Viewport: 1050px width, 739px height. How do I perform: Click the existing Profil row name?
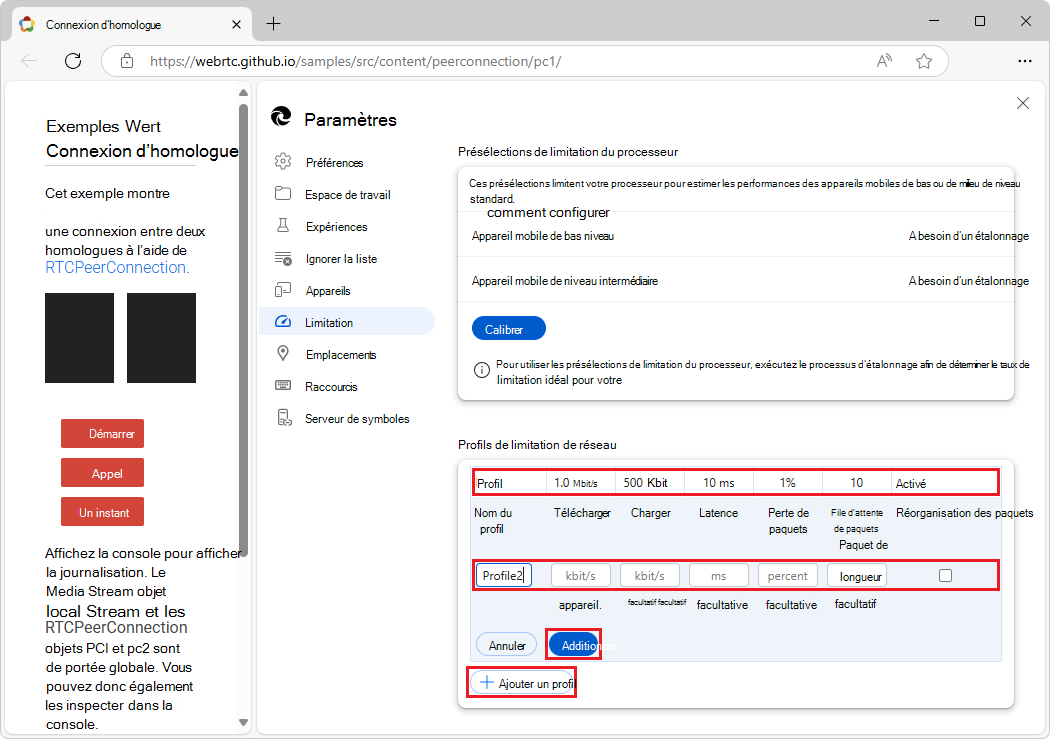click(490, 483)
